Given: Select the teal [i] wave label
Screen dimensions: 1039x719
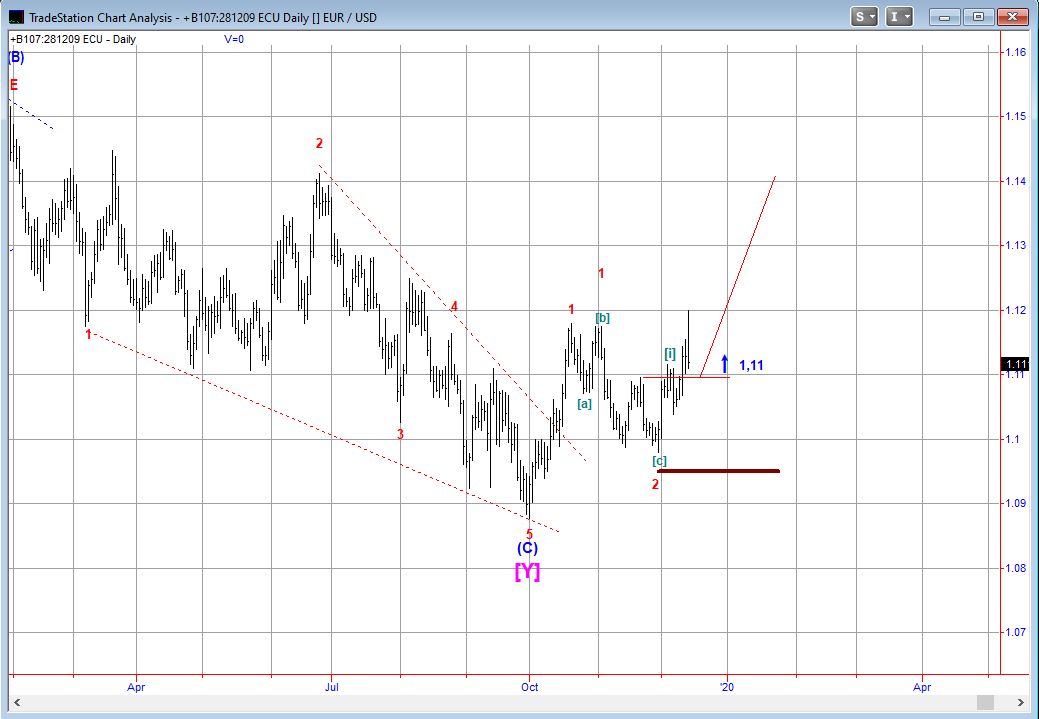Looking at the screenshot, I should 670,355.
